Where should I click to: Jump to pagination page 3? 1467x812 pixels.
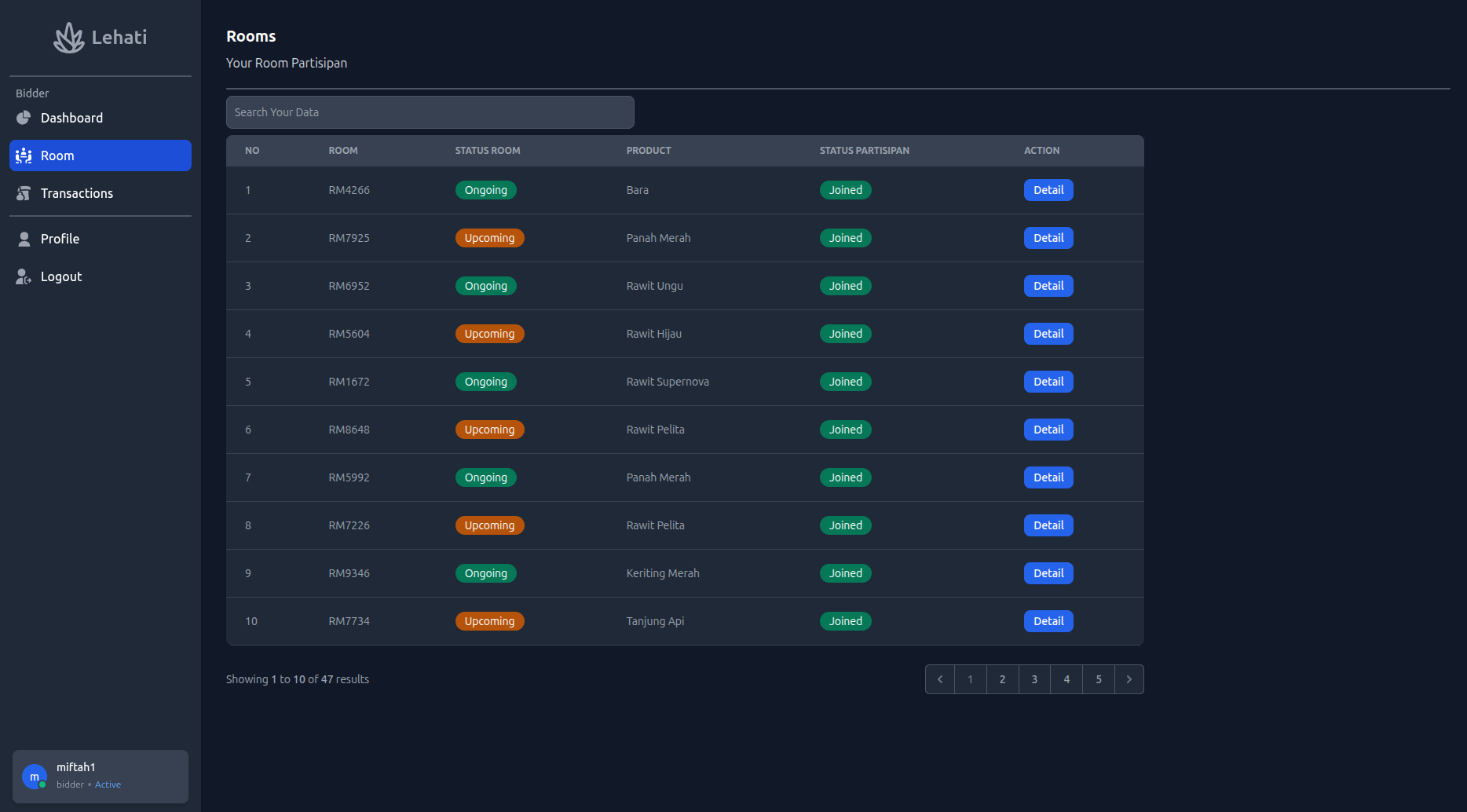click(1034, 679)
